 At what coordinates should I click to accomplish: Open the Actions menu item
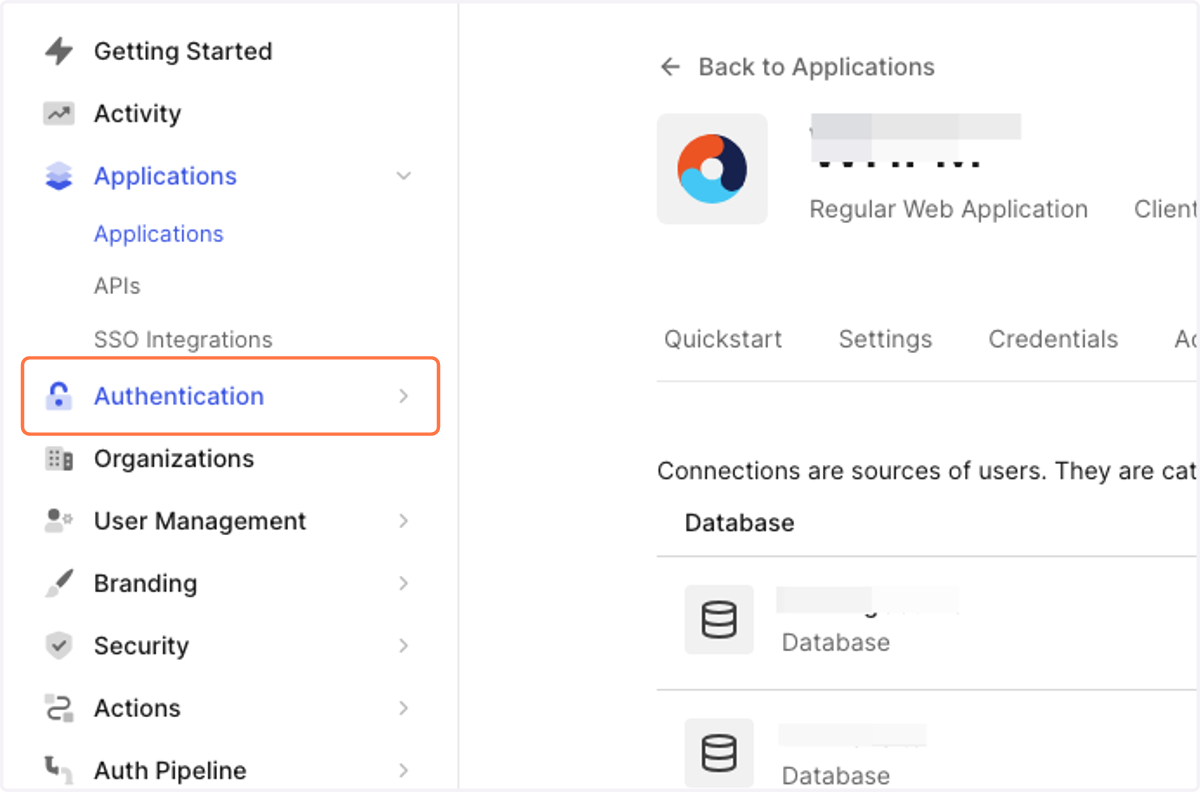coord(137,708)
